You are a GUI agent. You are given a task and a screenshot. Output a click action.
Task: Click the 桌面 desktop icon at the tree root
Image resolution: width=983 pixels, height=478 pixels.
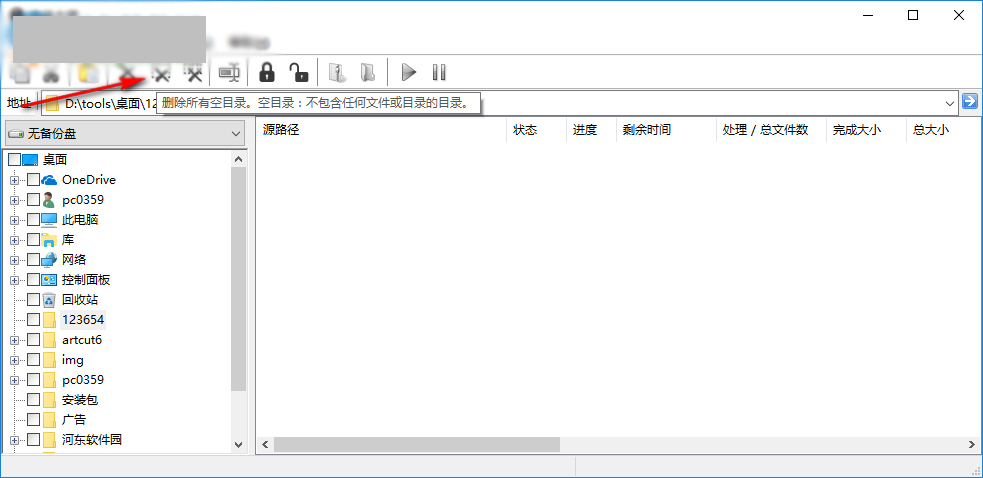click(x=31, y=160)
